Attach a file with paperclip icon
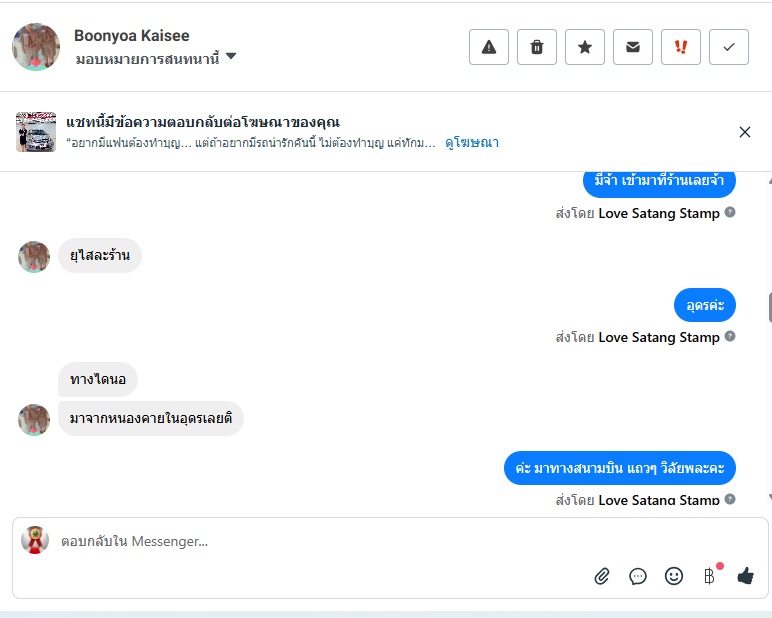 [602, 576]
